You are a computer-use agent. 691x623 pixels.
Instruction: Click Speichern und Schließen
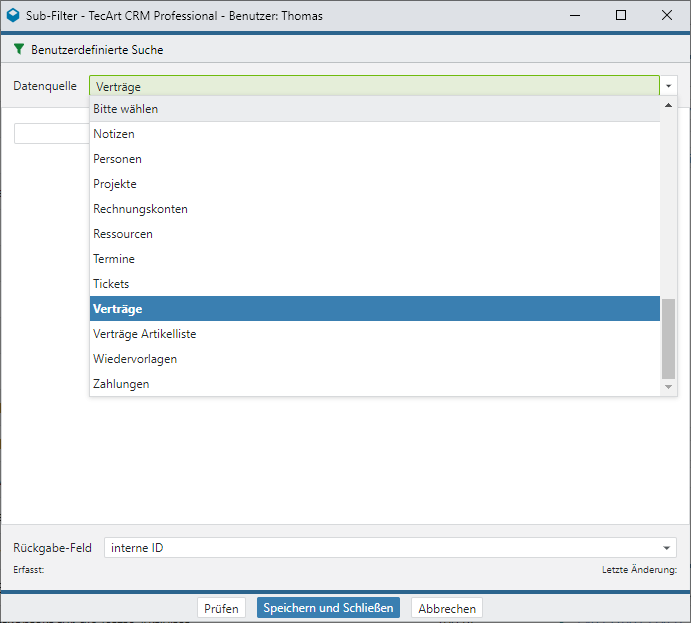click(328, 608)
